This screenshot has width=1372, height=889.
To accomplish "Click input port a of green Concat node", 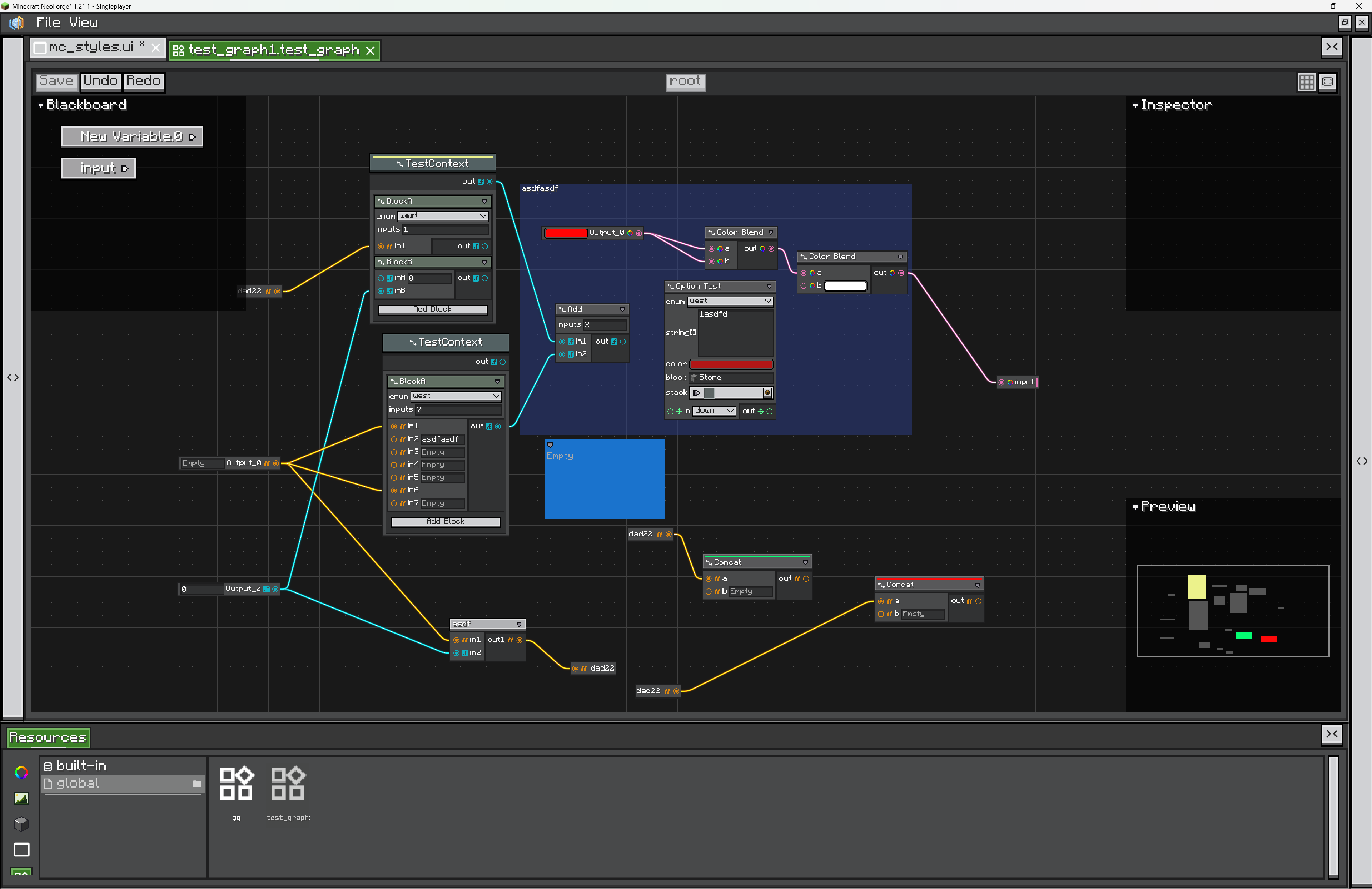I will [709, 578].
